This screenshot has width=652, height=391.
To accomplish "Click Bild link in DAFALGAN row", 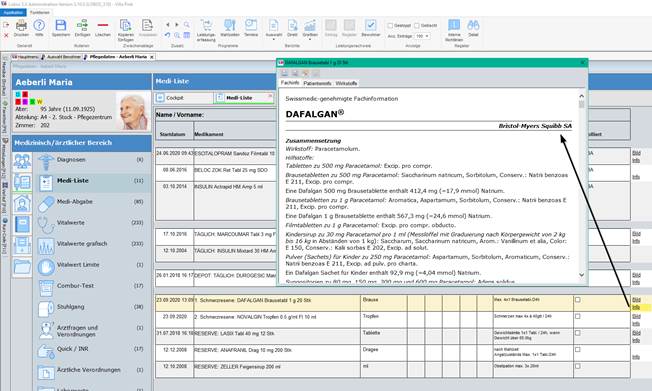I will click(636, 300).
